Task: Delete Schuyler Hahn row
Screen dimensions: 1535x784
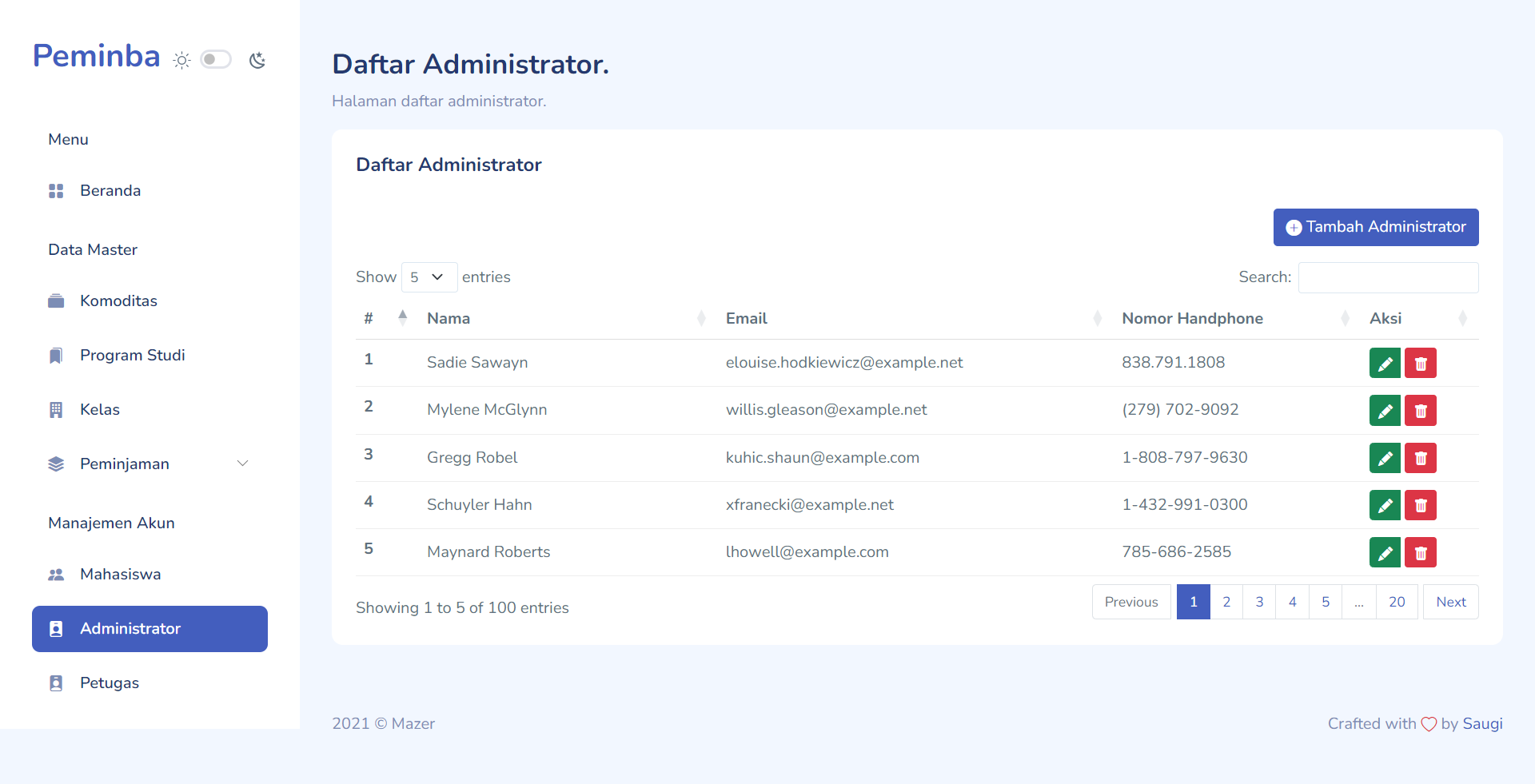Action: (1421, 505)
